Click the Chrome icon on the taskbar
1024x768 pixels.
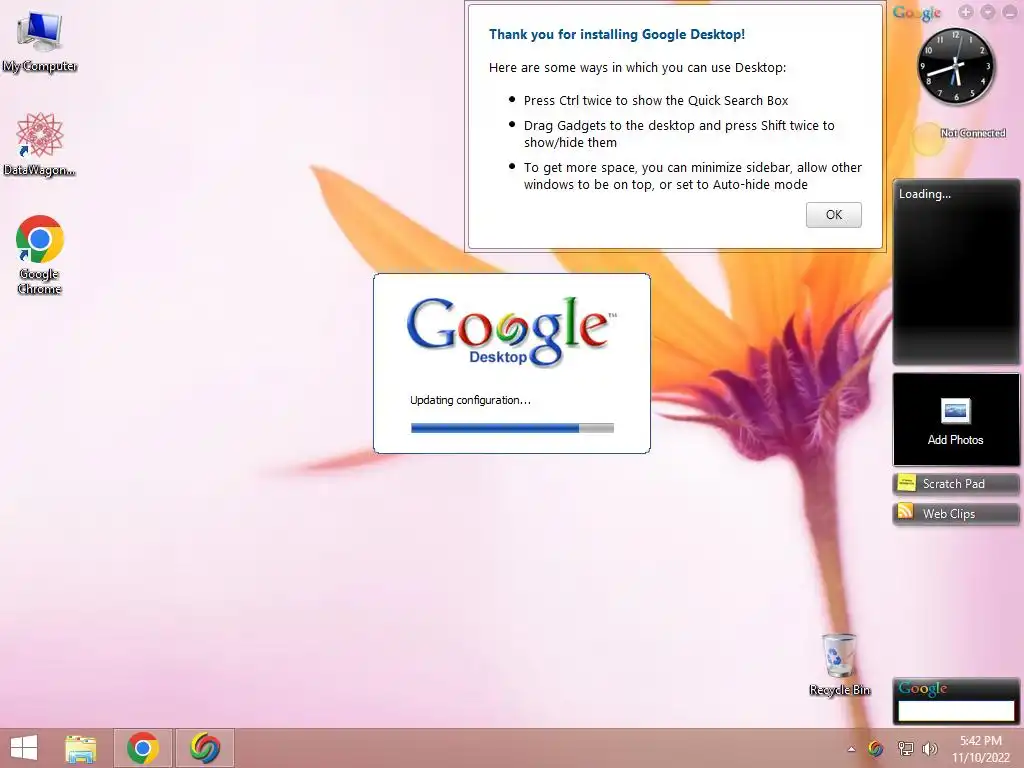click(x=143, y=748)
